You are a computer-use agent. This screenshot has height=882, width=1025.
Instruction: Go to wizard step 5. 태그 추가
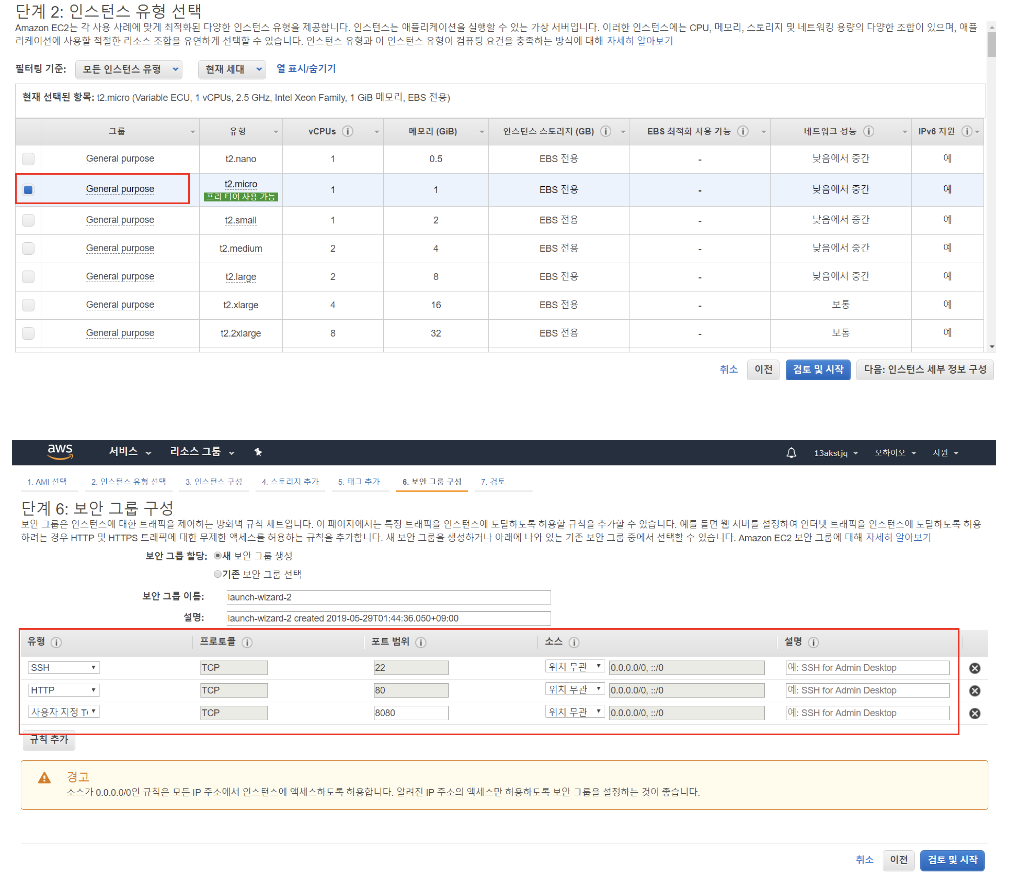pyautogui.click(x=359, y=482)
